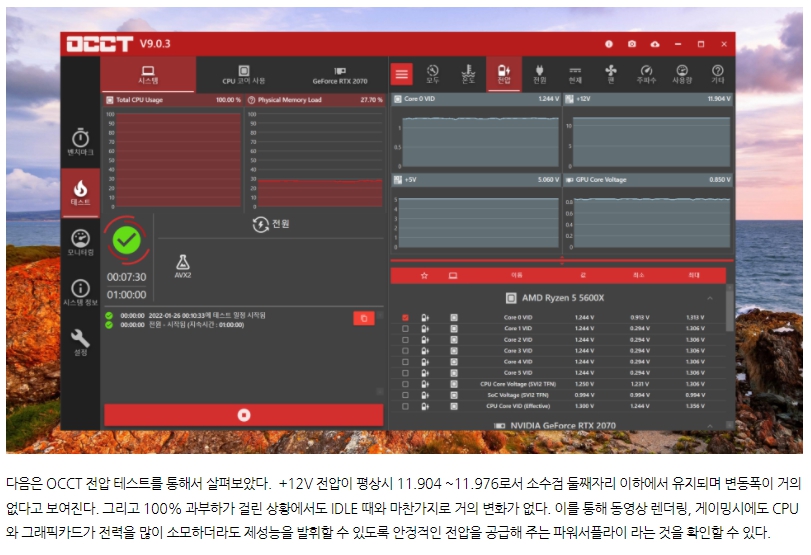Switch to the CPU 코어 사용 tab
811x555 pixels.
pyautogui.click(x=244, y=74)
